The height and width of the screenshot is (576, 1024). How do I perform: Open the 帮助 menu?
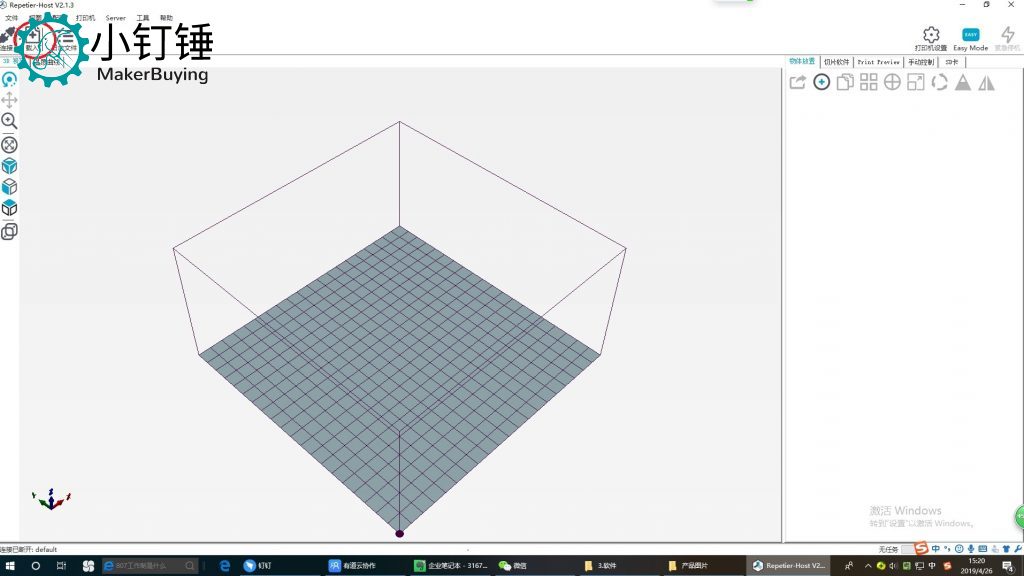pos(167,18)
